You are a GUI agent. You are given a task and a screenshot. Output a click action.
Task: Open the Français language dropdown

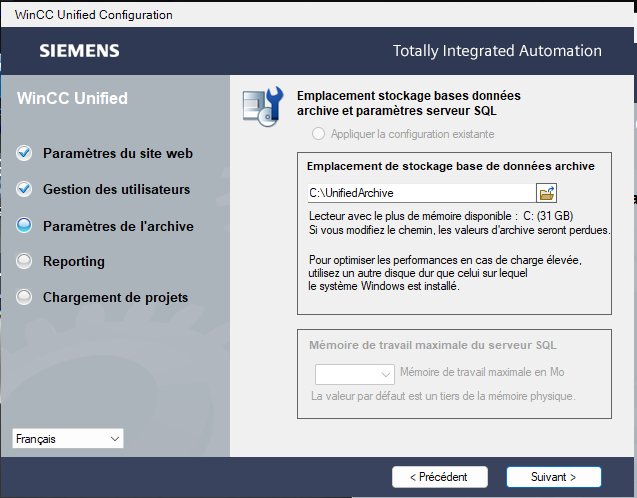point(68,439)
